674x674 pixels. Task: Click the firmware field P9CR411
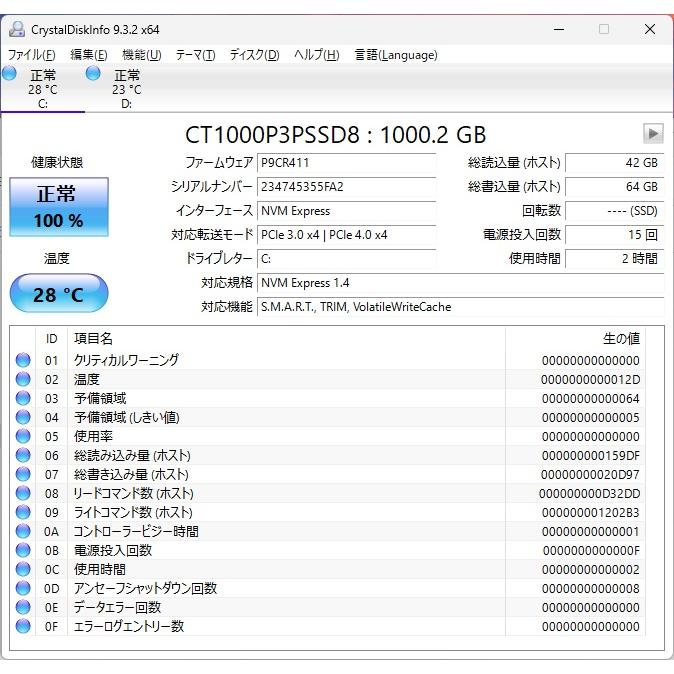(x=346, y=163)
